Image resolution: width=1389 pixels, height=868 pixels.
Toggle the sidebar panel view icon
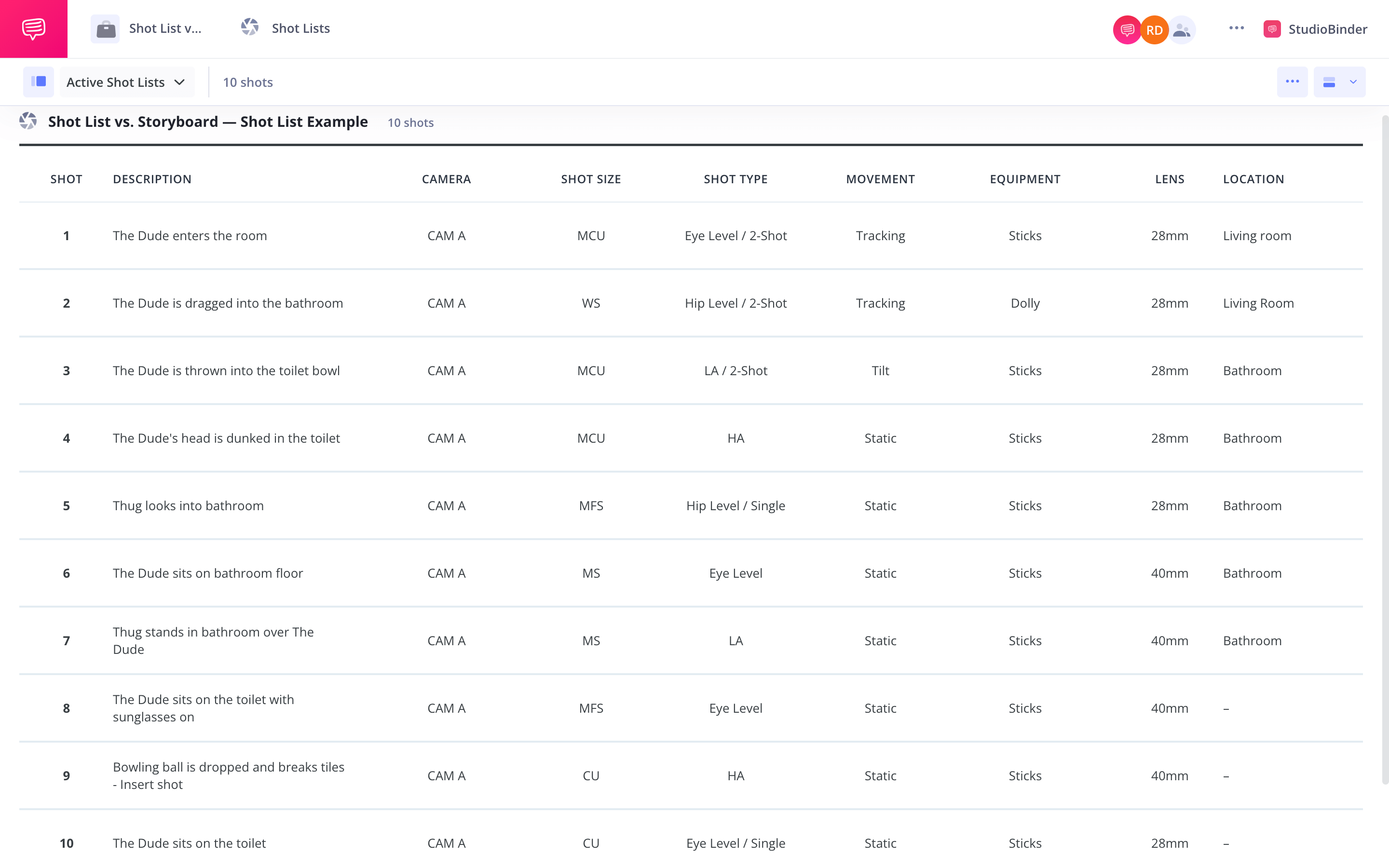point(38,81)
